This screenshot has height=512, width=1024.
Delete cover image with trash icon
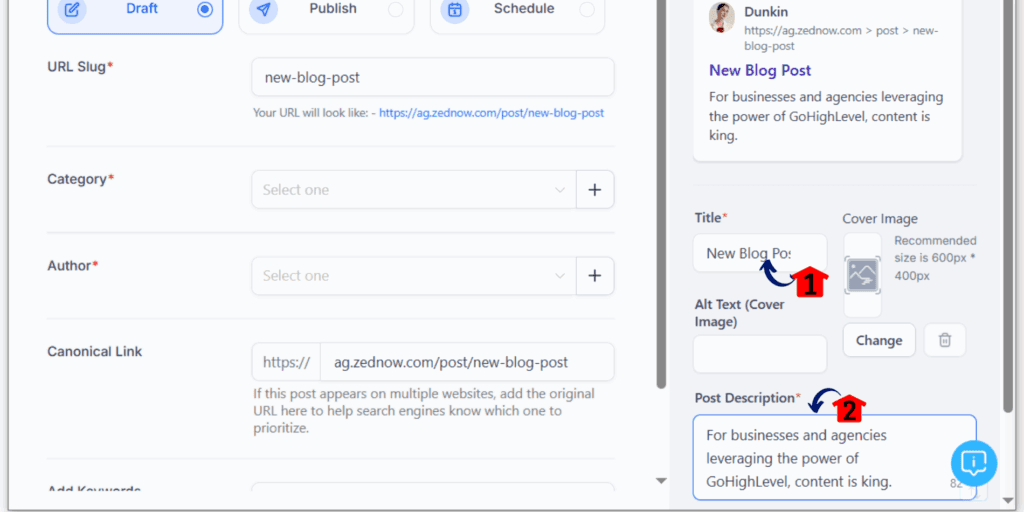click(944, 340)
